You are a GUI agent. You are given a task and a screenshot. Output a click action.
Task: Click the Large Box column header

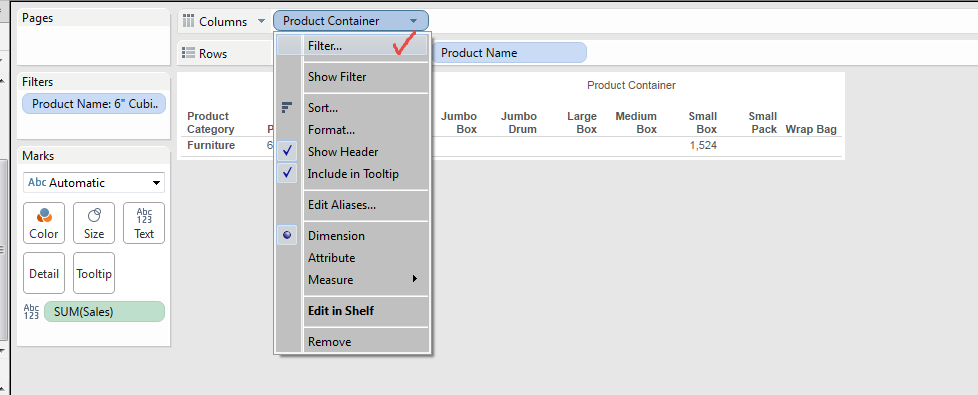(x=582, y=123)
